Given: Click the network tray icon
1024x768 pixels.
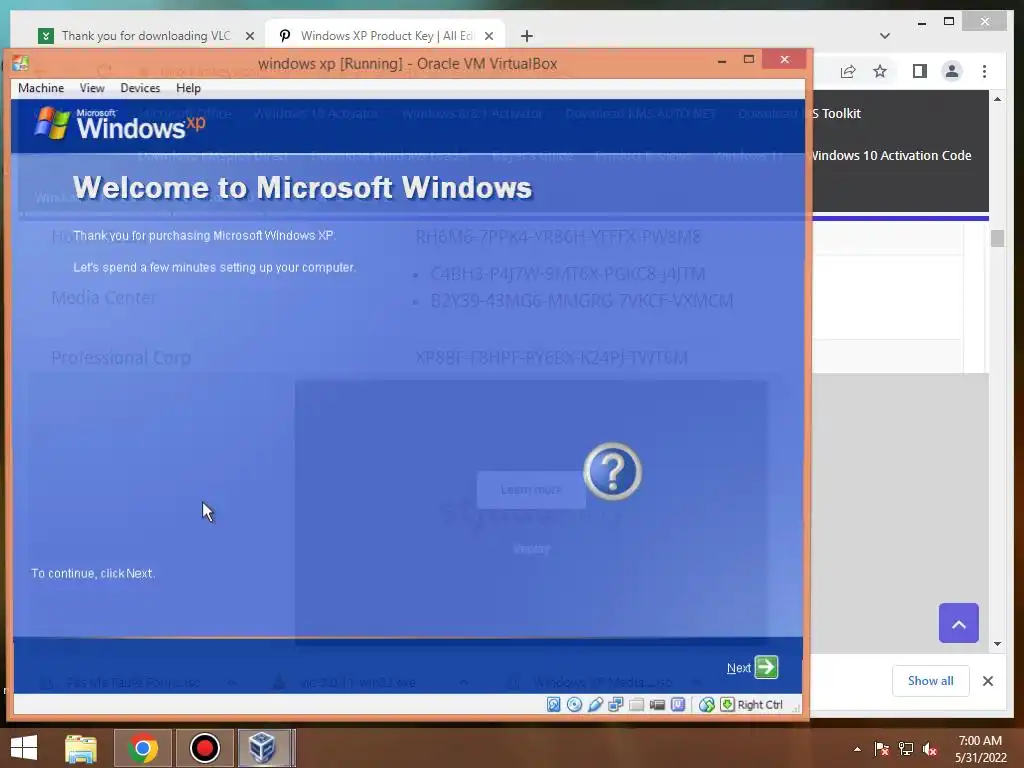Looking at the screenshot, I should click(x=906, y=749).
